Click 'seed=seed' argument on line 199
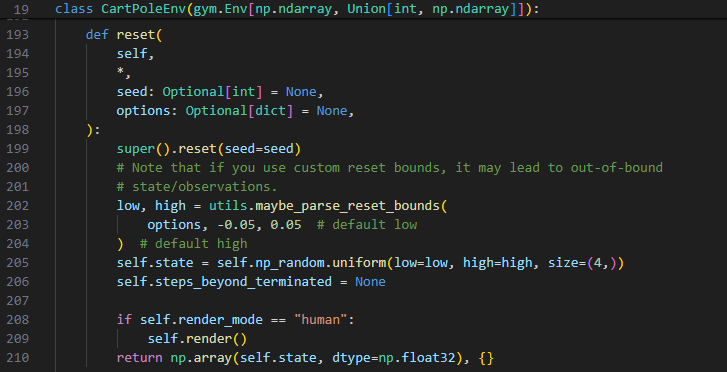Image resolution: width=727 pixels, height=372 pixels. 259,149
